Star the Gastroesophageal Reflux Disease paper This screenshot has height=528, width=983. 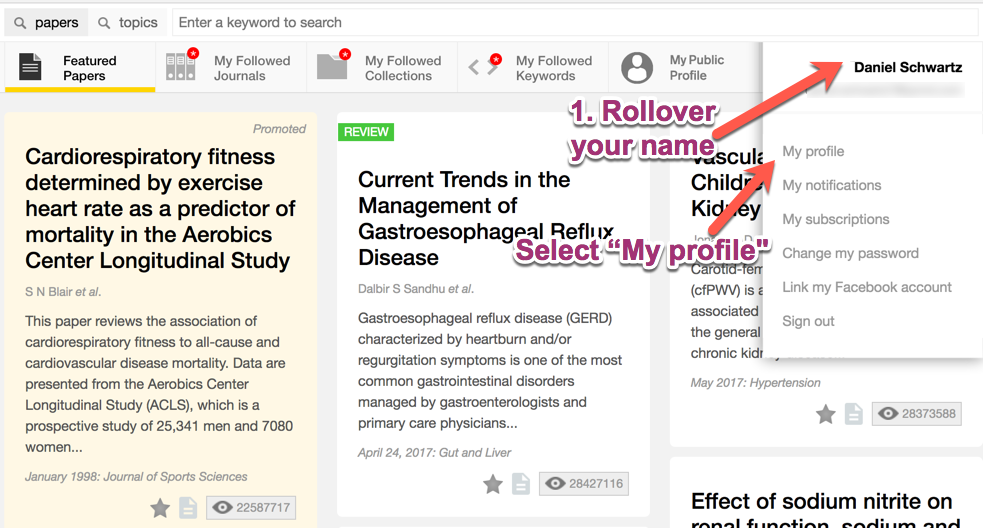[x=493, y=484]
